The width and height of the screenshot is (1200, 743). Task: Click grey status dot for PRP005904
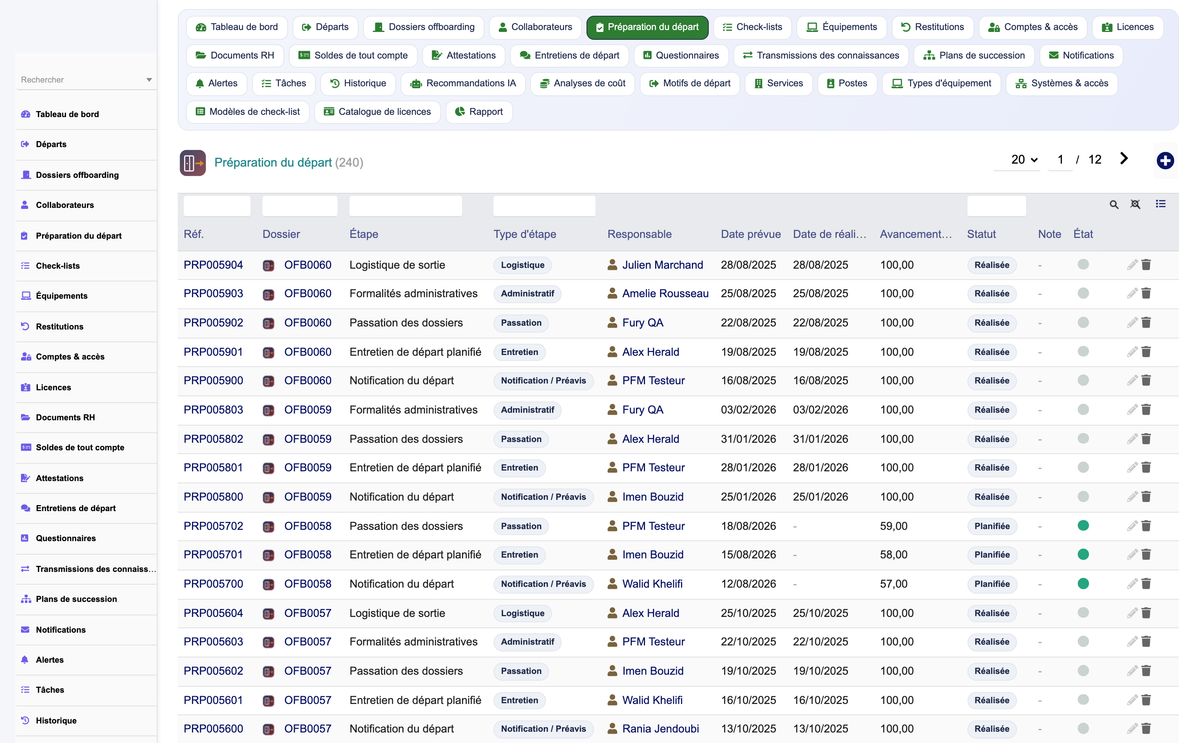point(1083,264)
